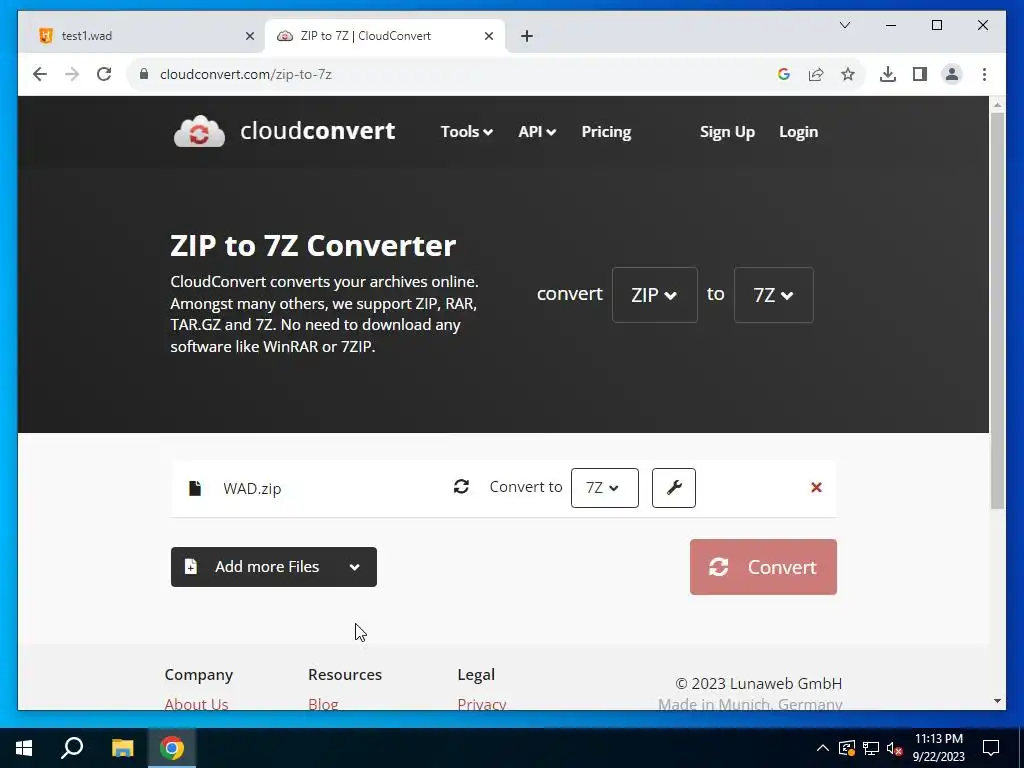Open the 7Z dropdown in the WAD.zip row
Viewport: 1024px width, 768px height.
604,488
